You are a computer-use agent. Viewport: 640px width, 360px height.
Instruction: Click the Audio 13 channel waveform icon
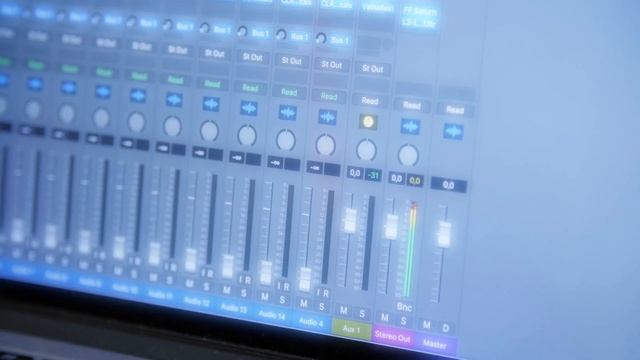[x=249, y=108]
